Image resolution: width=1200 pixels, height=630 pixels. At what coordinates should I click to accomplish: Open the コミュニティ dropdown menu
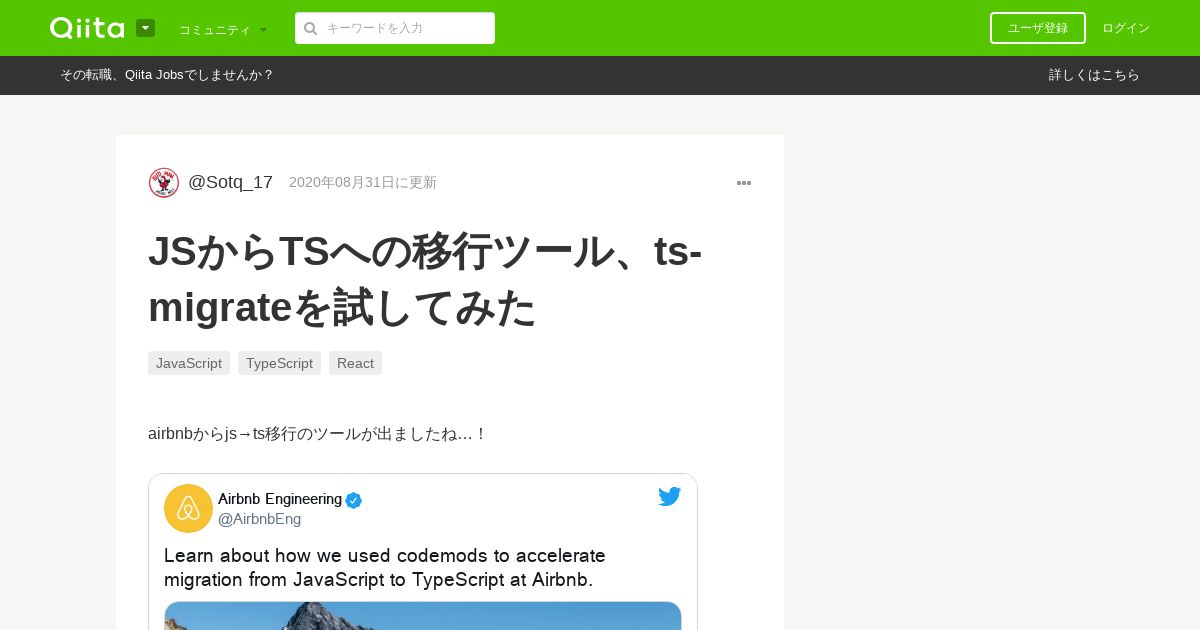[223, 29]
